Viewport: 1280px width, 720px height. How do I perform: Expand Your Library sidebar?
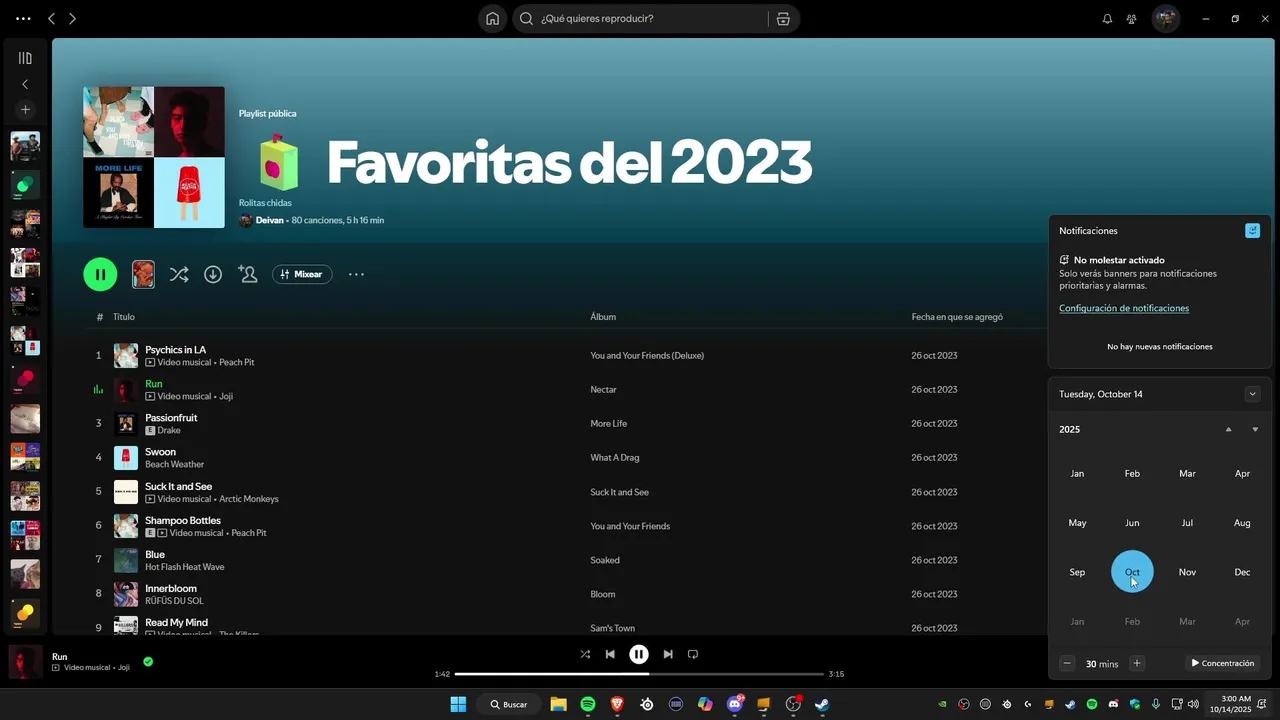(x=25, y=58)
